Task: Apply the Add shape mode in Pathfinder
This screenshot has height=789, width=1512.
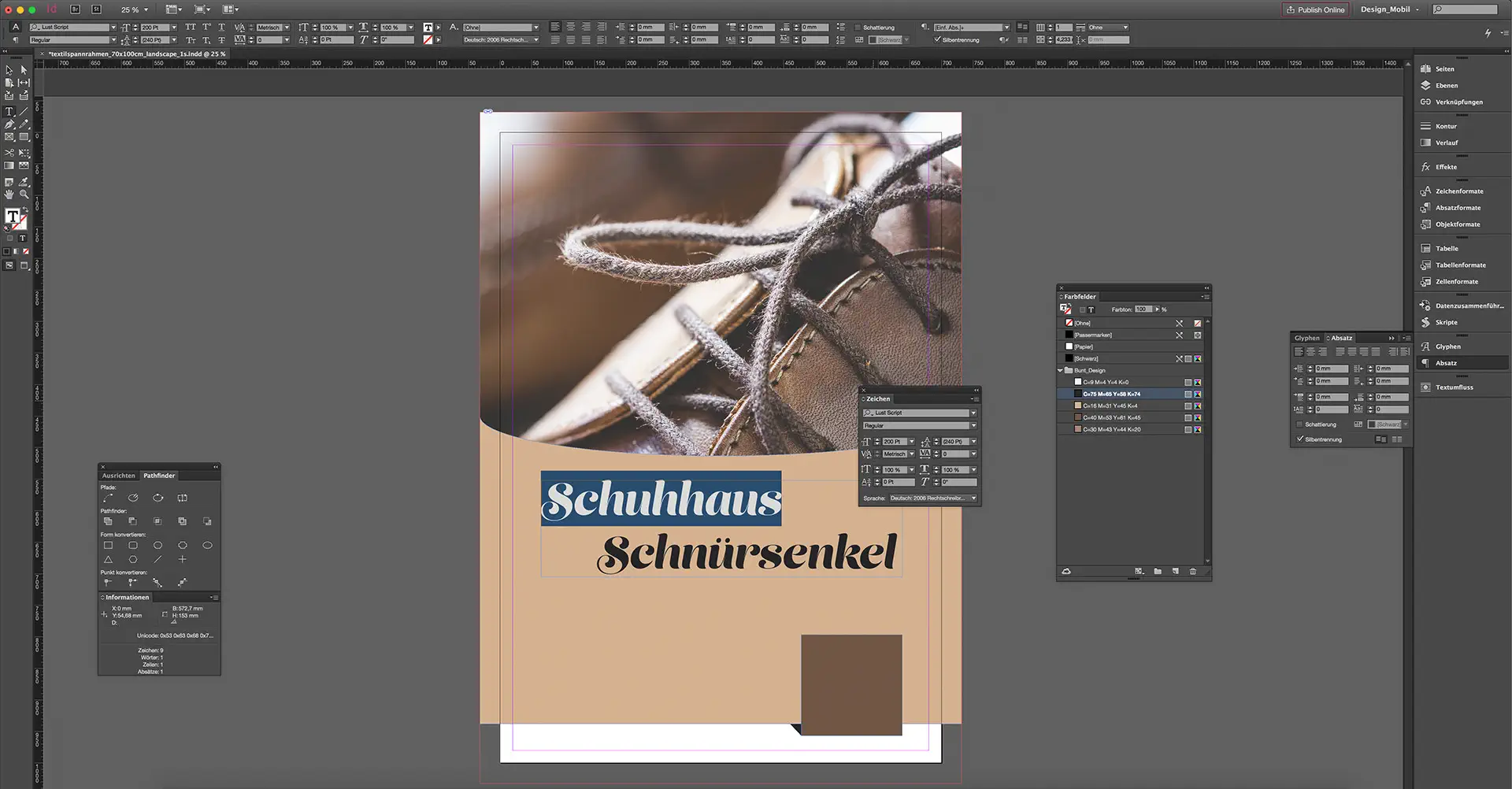Action: [109, 520]
